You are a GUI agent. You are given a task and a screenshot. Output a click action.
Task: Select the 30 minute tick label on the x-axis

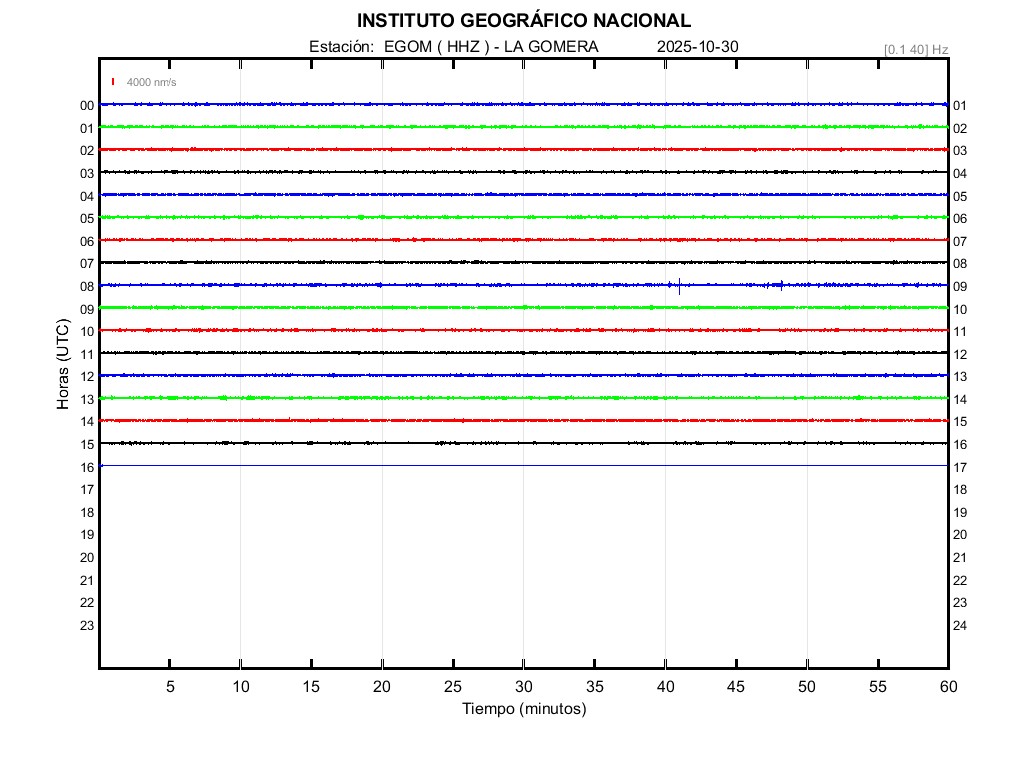click(x=524, y=687)
